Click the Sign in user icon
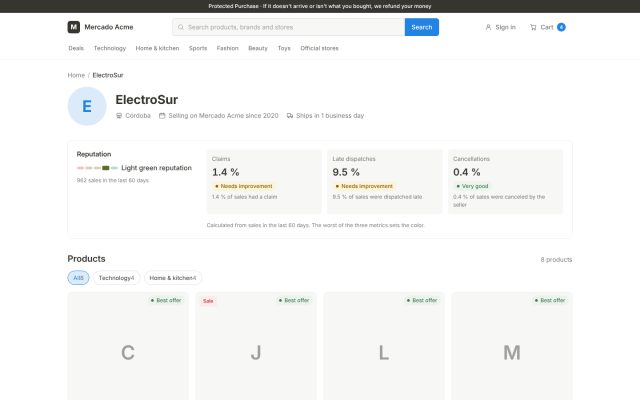The height and width of the screenshot is (400, 640). coord(488,27)
